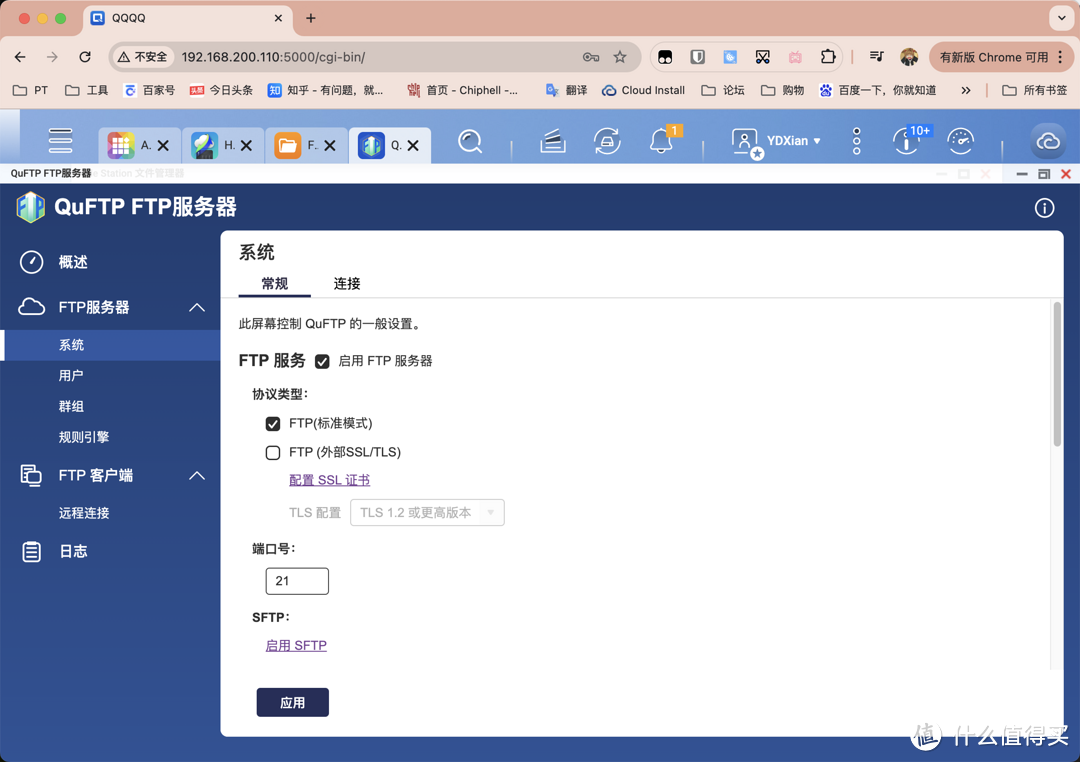
Task: Click the port number input field
Action: coord(297,581)
